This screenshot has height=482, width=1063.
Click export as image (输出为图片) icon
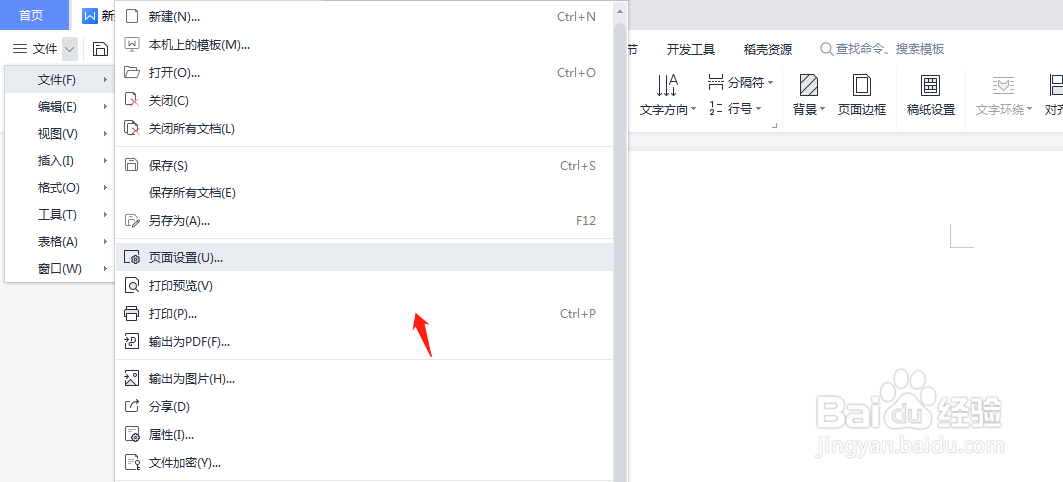click(x=132, y=378)
